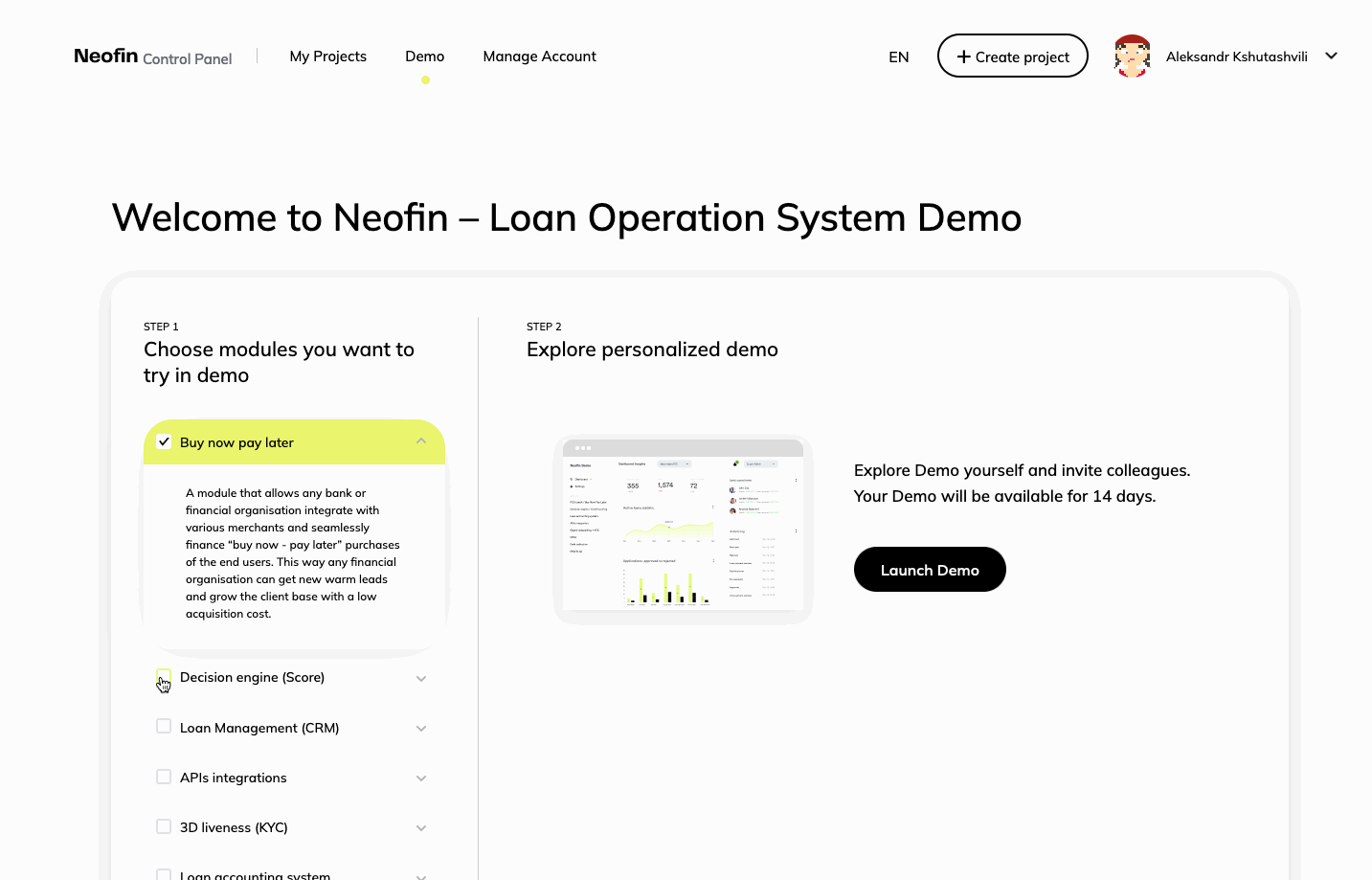Image resolution: width=1372 pixels, height=880 pixels.
Task: Click the Create project button
Action: tap(1012, 56)
